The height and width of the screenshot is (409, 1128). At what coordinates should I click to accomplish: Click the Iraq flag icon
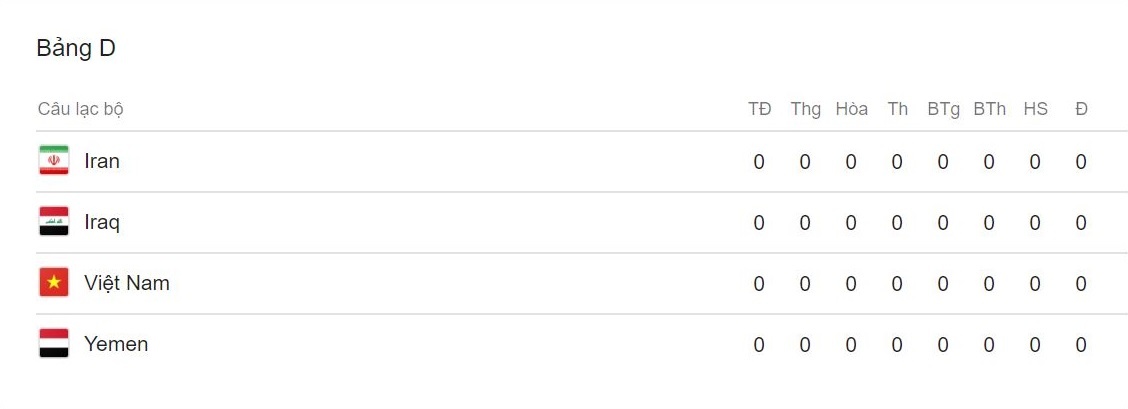[x=54, y=222]
